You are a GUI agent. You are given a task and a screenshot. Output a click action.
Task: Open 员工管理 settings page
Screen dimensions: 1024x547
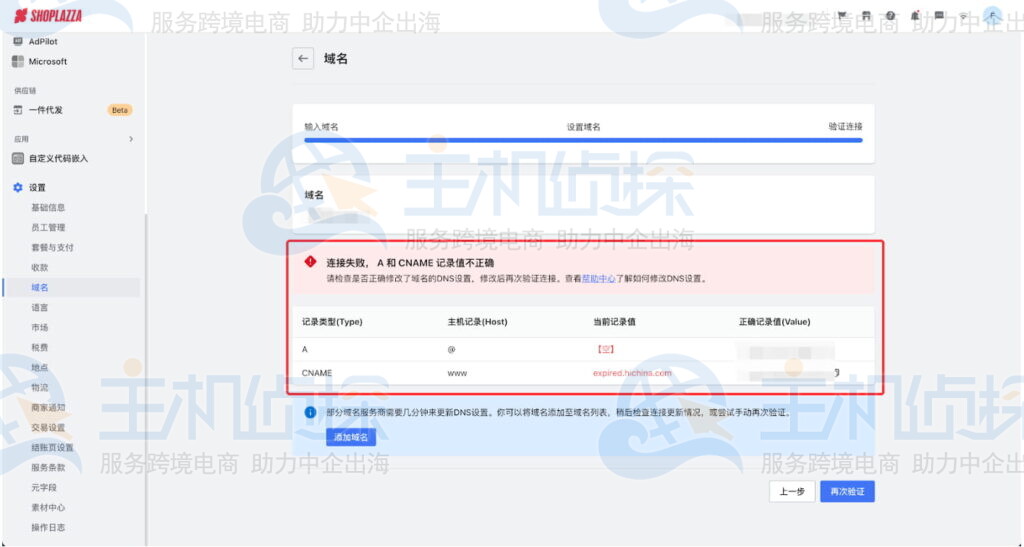click(x=48, y=228)
